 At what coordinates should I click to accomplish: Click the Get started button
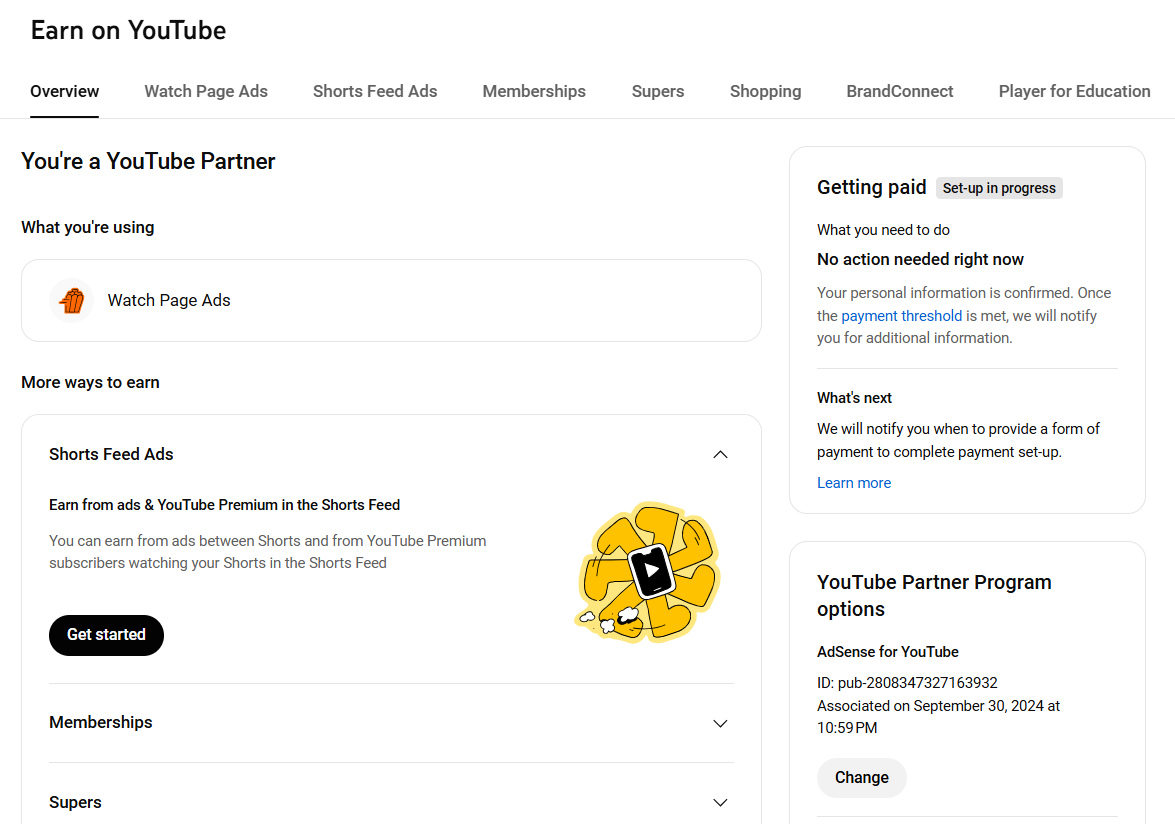point(106,635)
